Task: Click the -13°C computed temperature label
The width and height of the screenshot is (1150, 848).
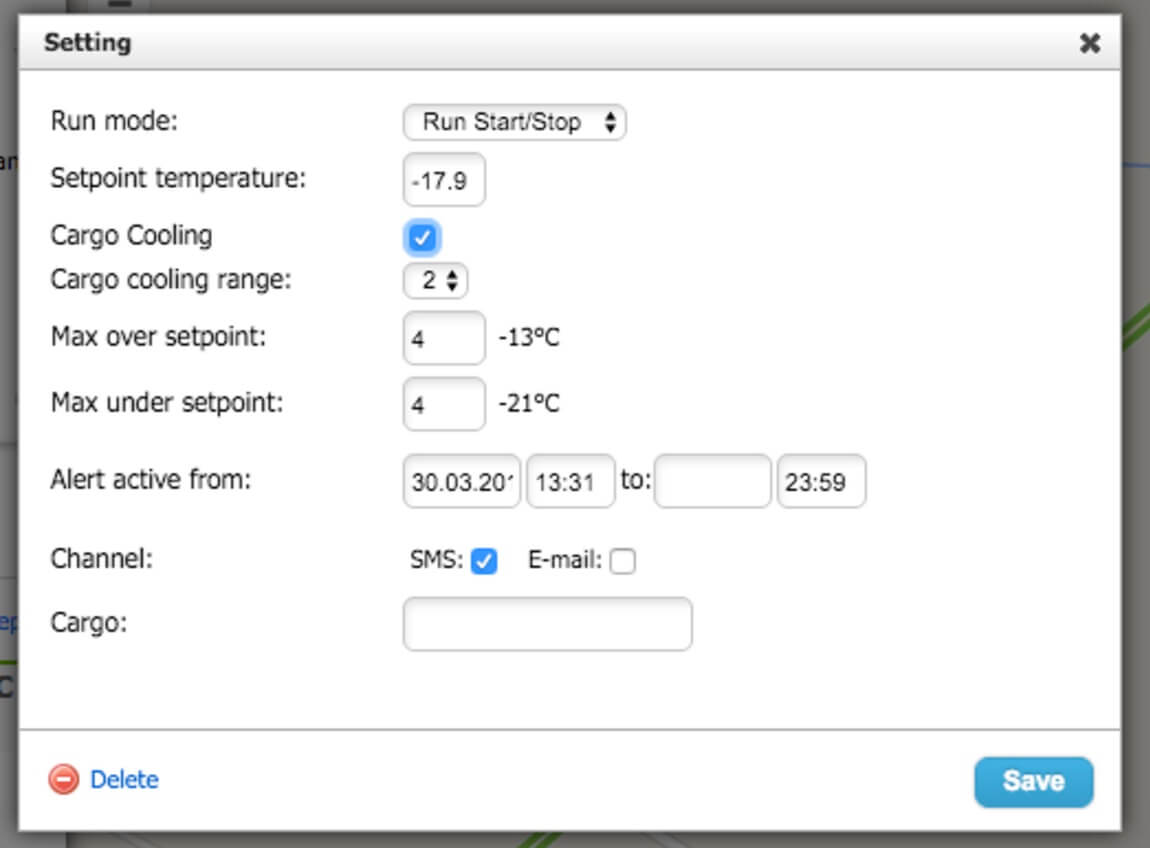Action: point(529,338)
